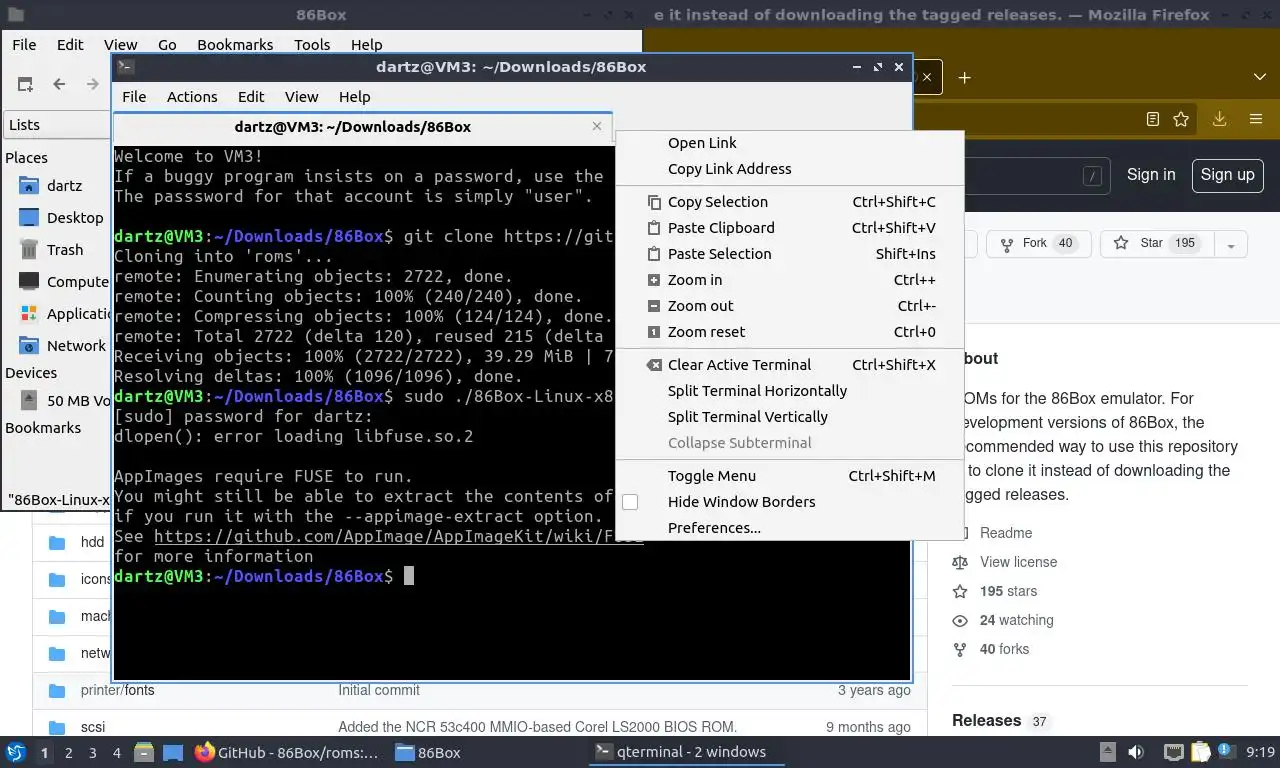
Task: Select Copy Link Address entry
Action: click(790, 169)
